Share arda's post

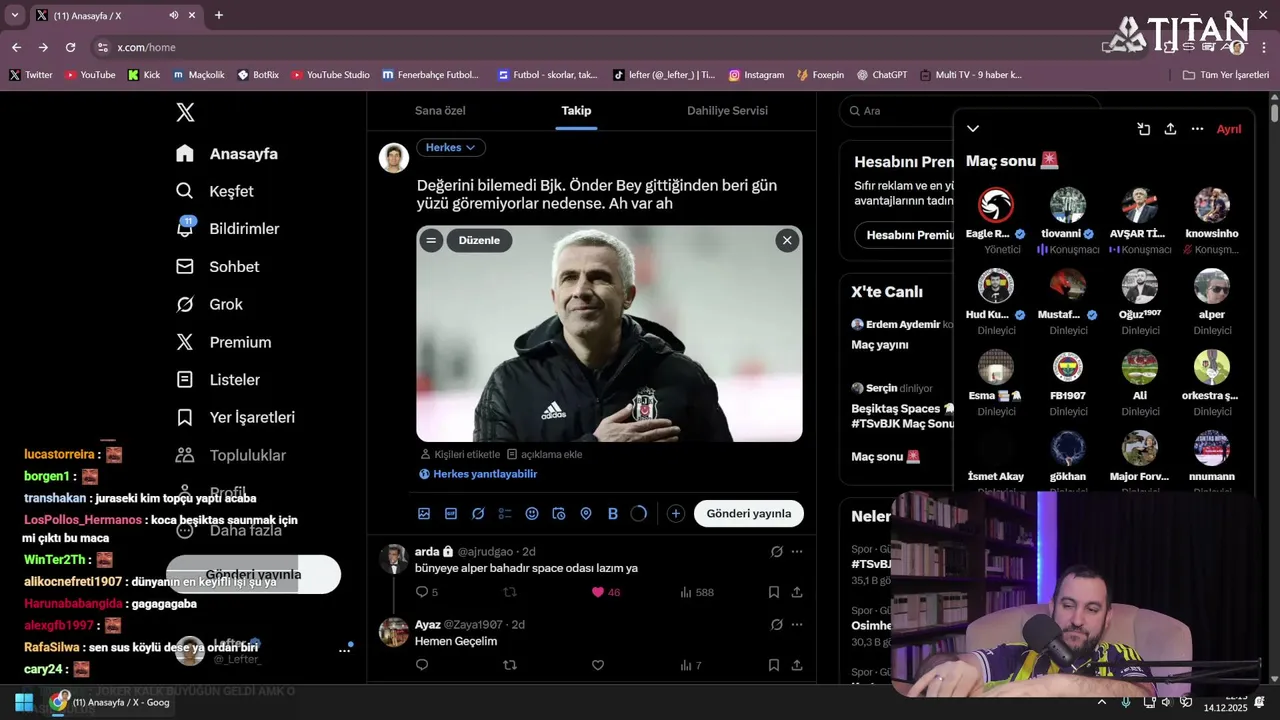pos(797,592)
